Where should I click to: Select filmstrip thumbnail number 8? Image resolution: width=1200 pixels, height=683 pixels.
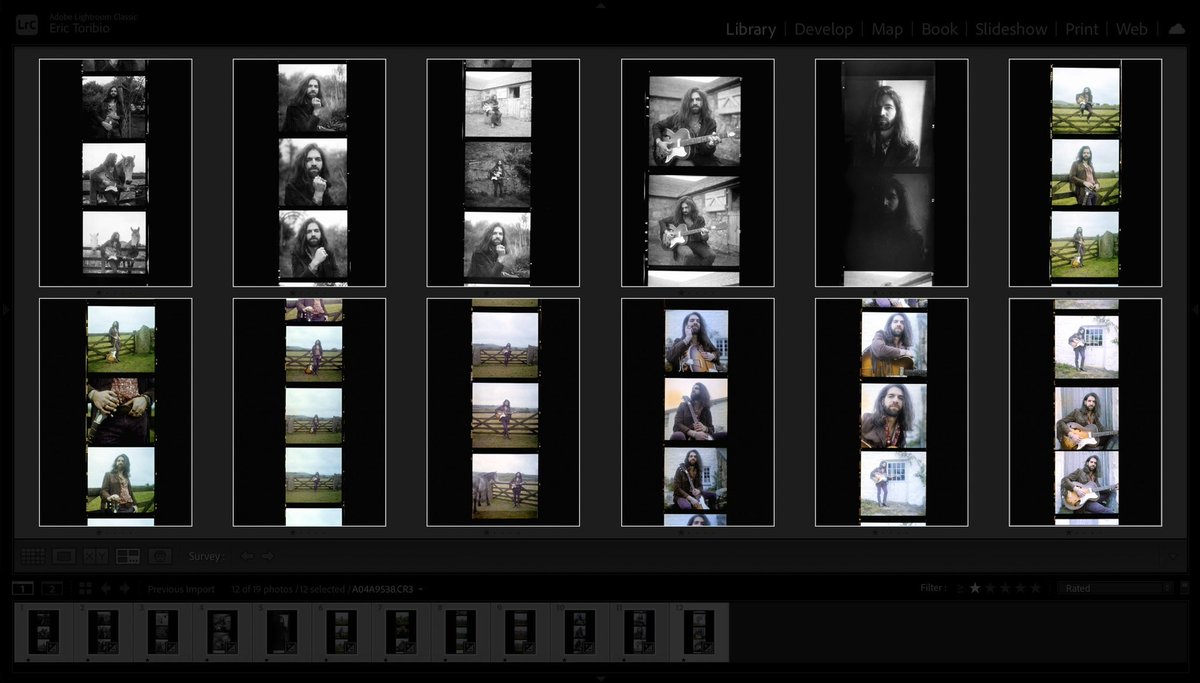(x=461, y=632)
